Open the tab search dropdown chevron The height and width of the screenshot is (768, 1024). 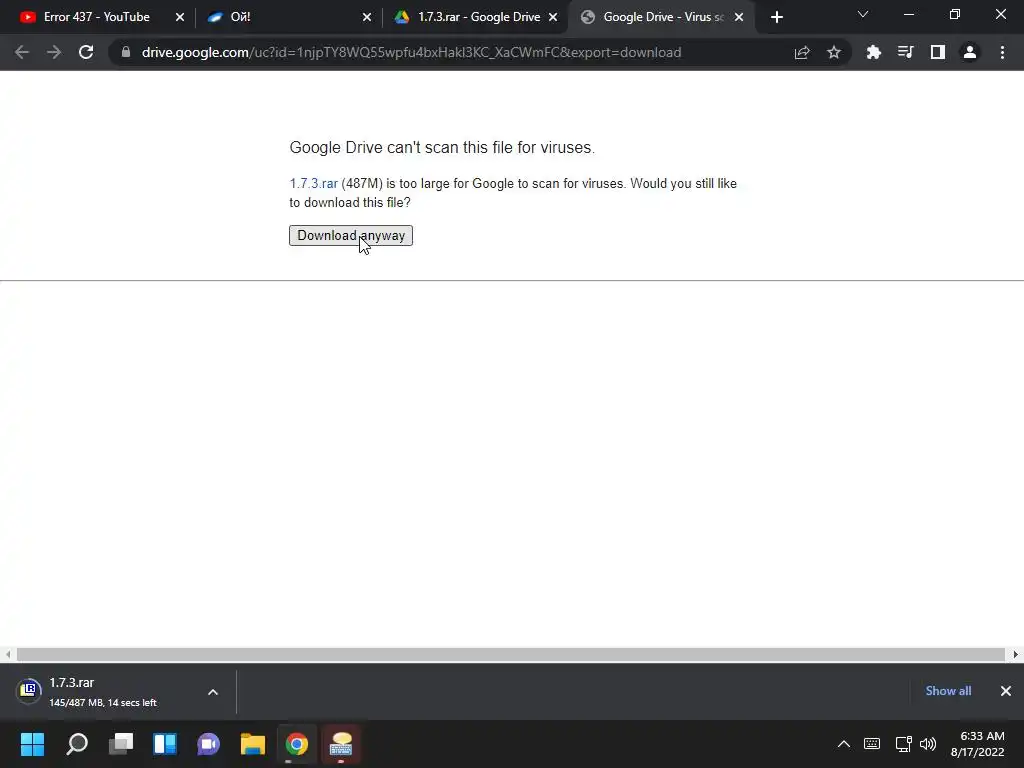pyautogui.click(x=863, y=14)
